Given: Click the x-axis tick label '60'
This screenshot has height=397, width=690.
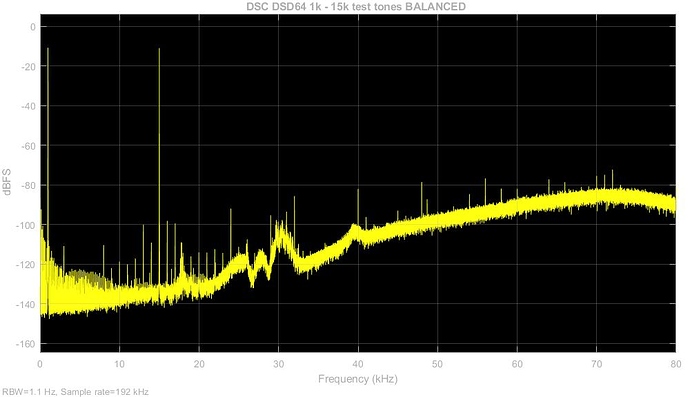Looking at the screenshot, I should (x=517, y=364).
